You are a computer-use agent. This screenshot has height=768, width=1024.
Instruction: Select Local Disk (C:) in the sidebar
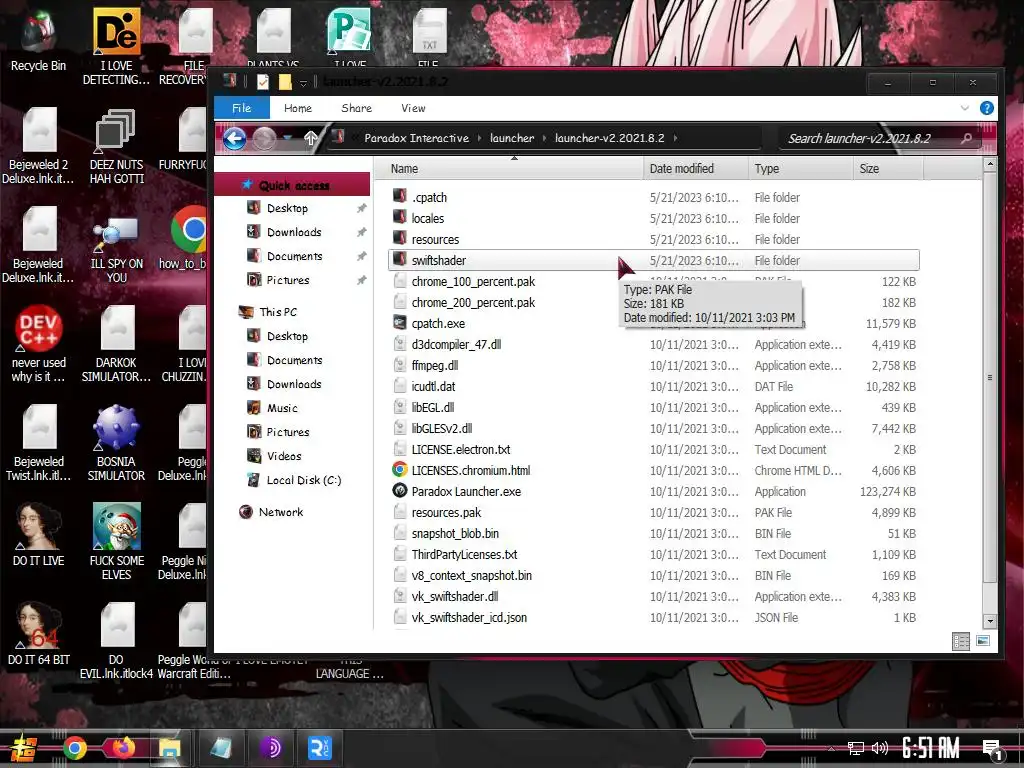[x=303, y=480]
